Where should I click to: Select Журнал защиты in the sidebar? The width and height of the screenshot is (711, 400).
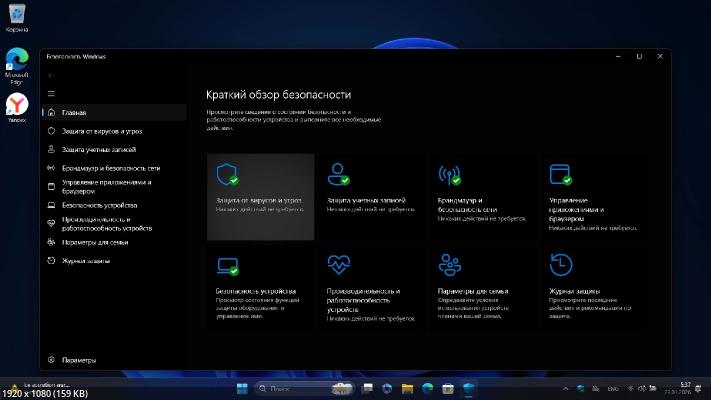point(85,260)
